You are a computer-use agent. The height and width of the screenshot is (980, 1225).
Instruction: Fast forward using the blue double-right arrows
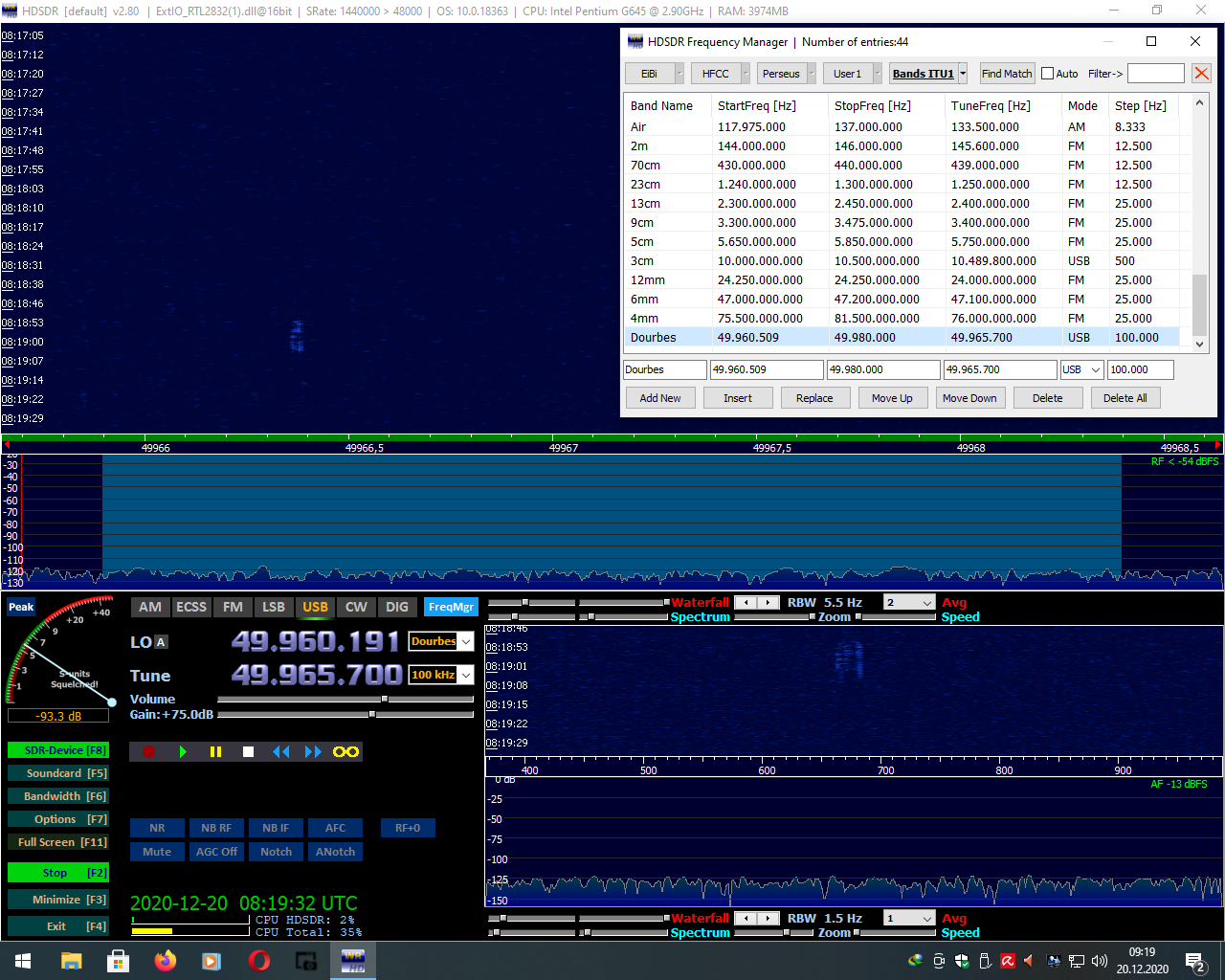(313, 752)
